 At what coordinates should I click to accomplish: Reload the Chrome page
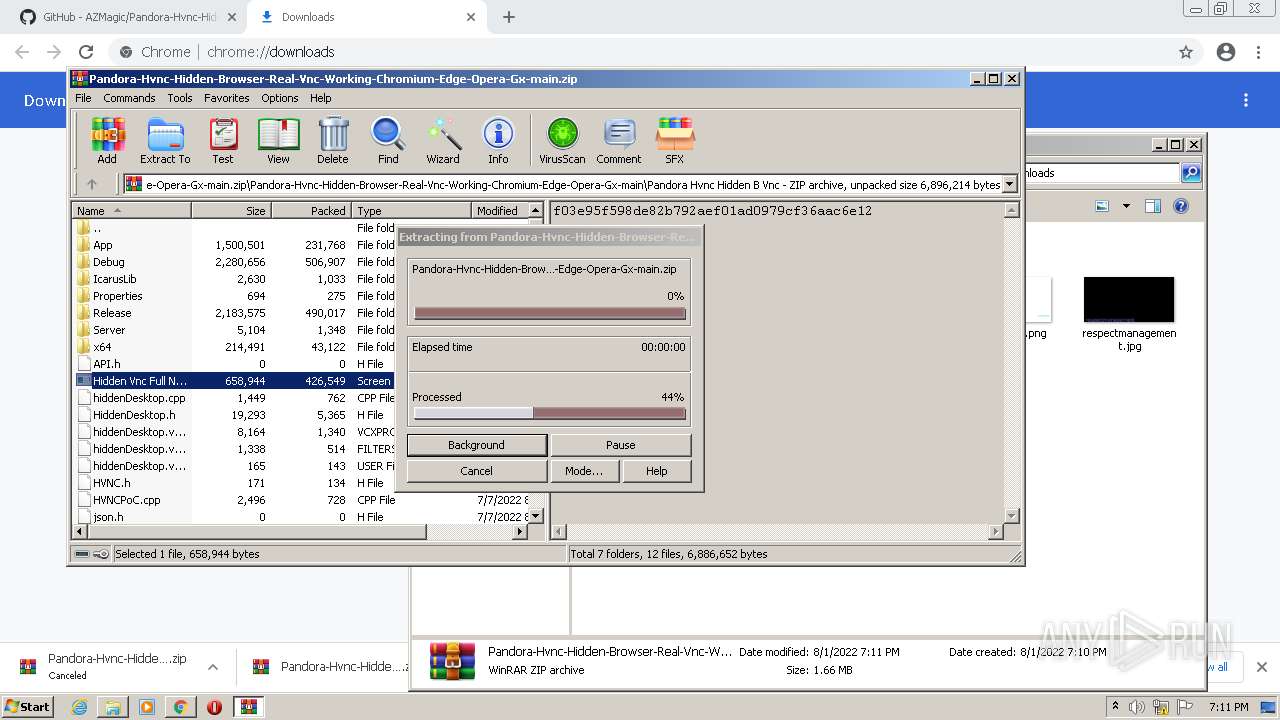pos(86,52)
